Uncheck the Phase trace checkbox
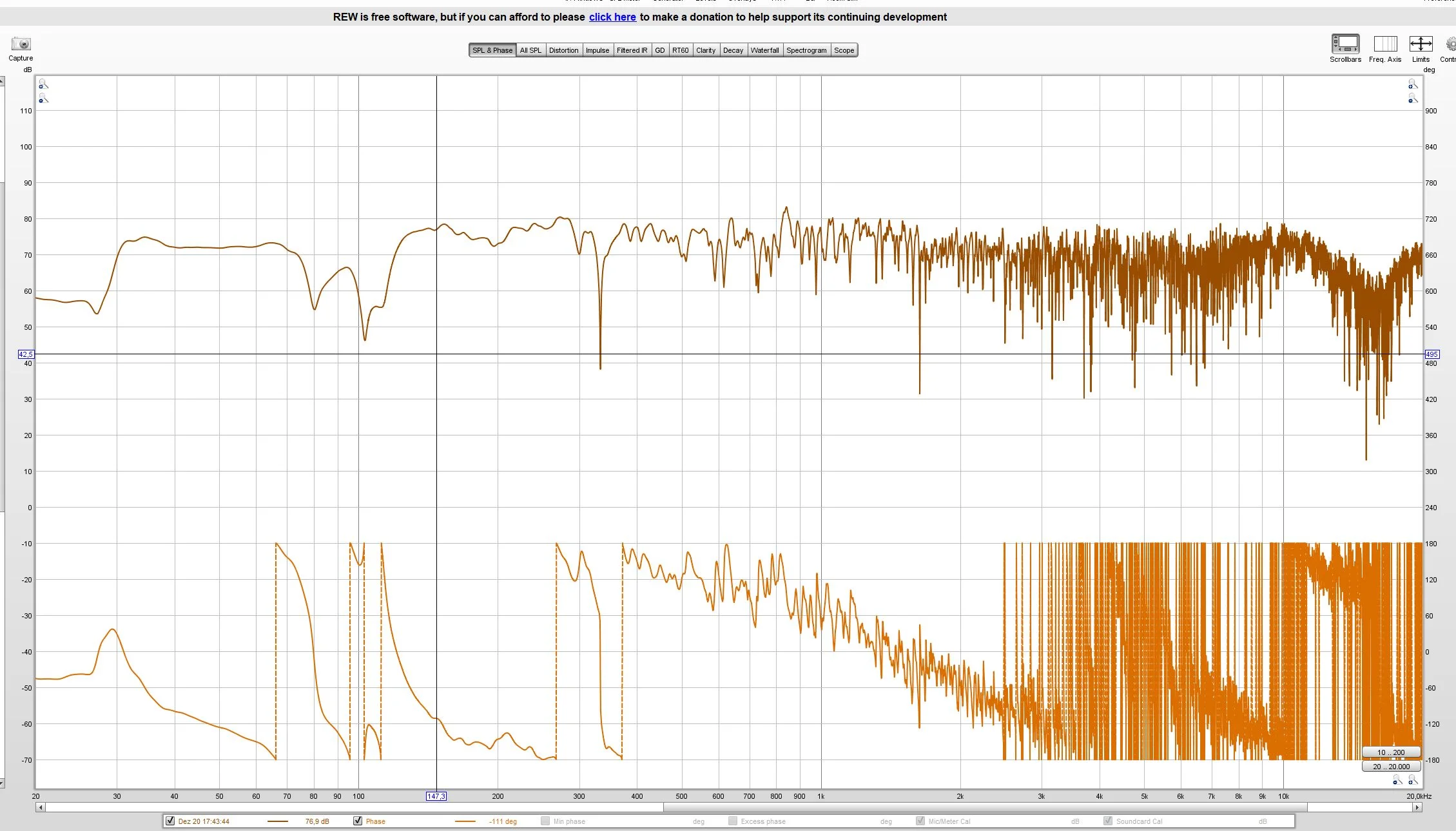This screenshot has height=831, width=1456. [358, 821]
